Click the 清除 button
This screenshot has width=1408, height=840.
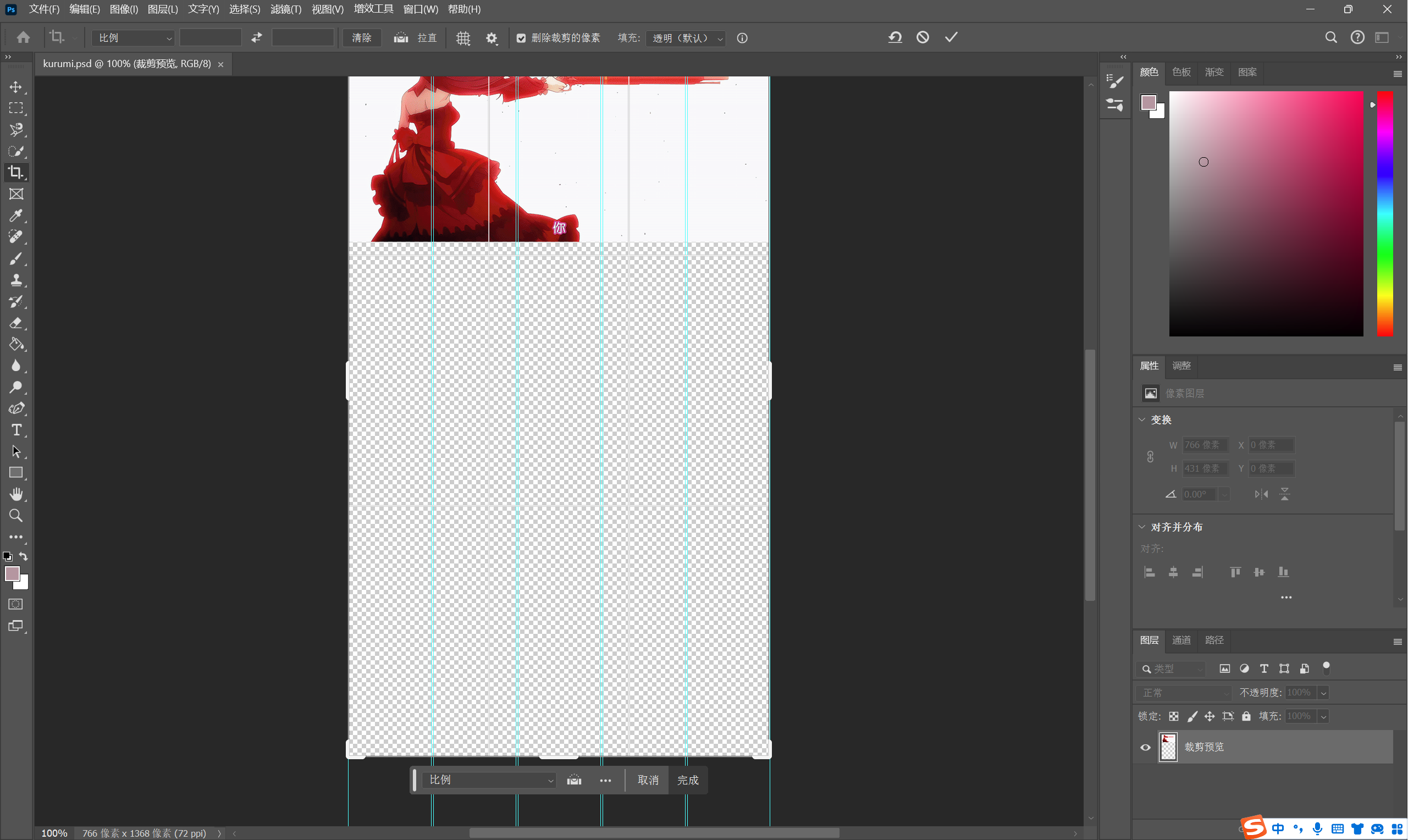tap(362, 38)
